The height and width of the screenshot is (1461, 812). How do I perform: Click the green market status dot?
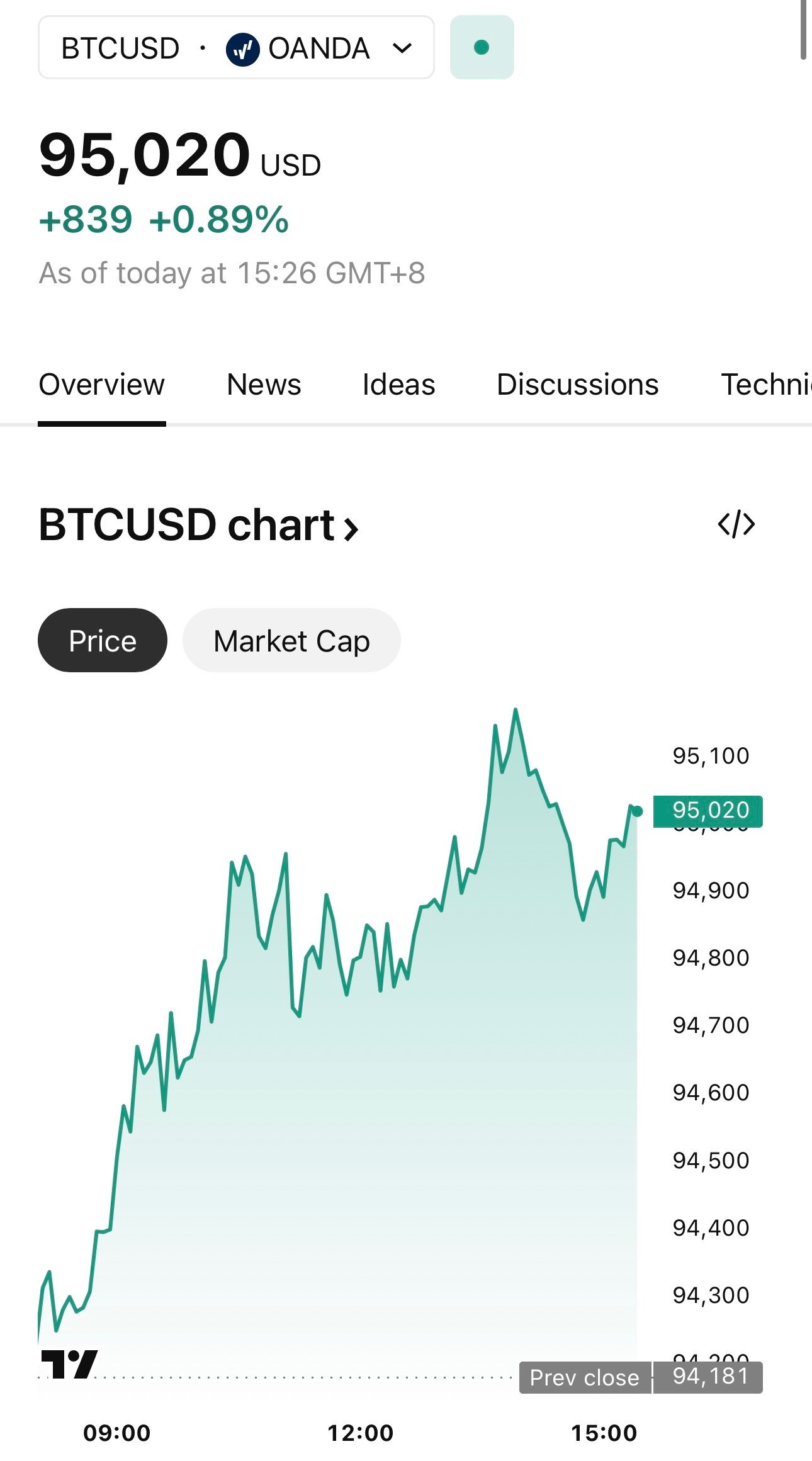[x=482, y=47]
